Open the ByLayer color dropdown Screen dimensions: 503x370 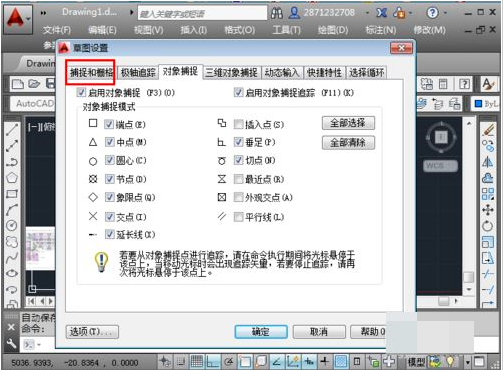(486, 104)
